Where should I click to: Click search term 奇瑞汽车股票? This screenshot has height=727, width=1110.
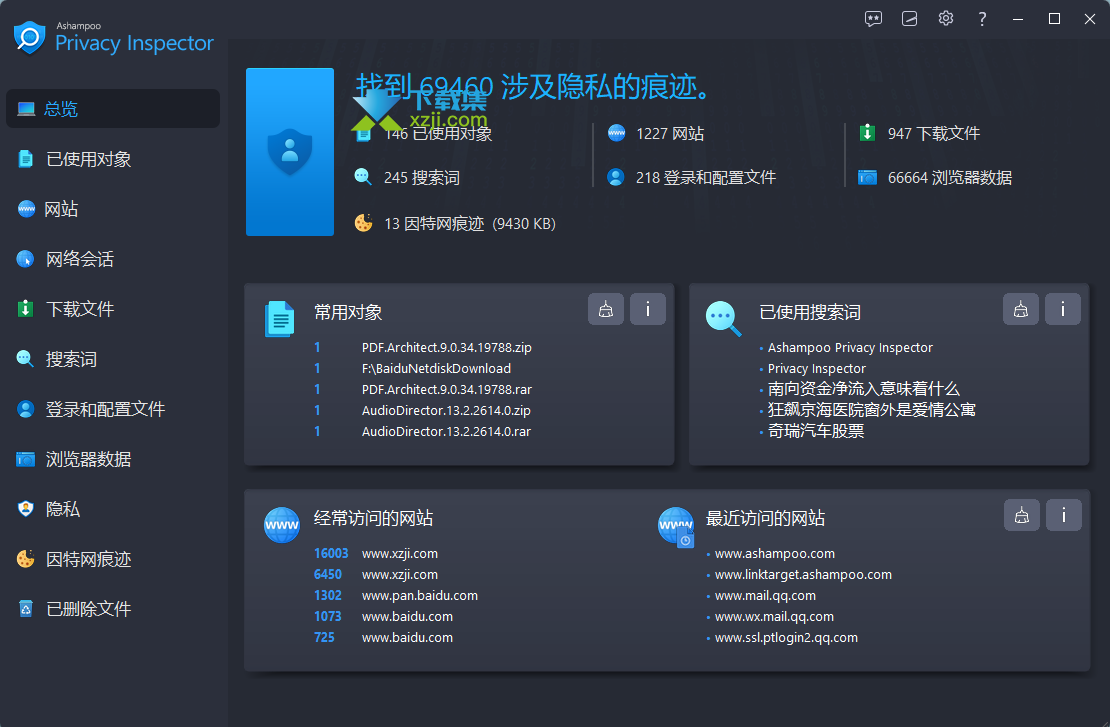coord(816,431)
